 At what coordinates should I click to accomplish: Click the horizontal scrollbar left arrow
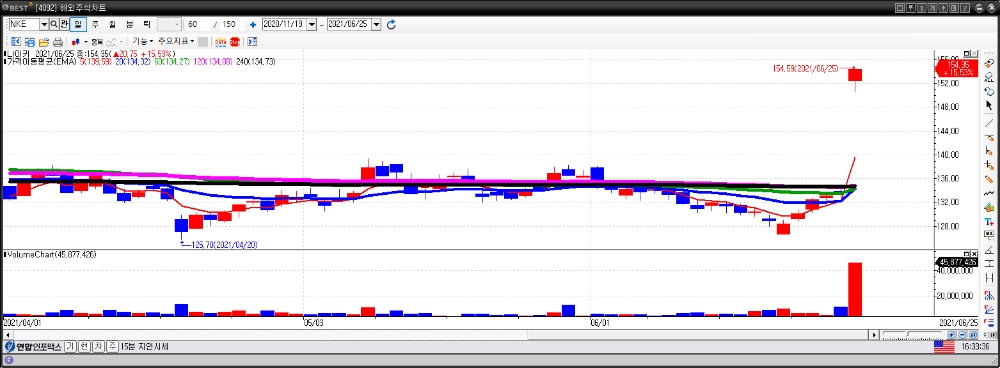8,334
